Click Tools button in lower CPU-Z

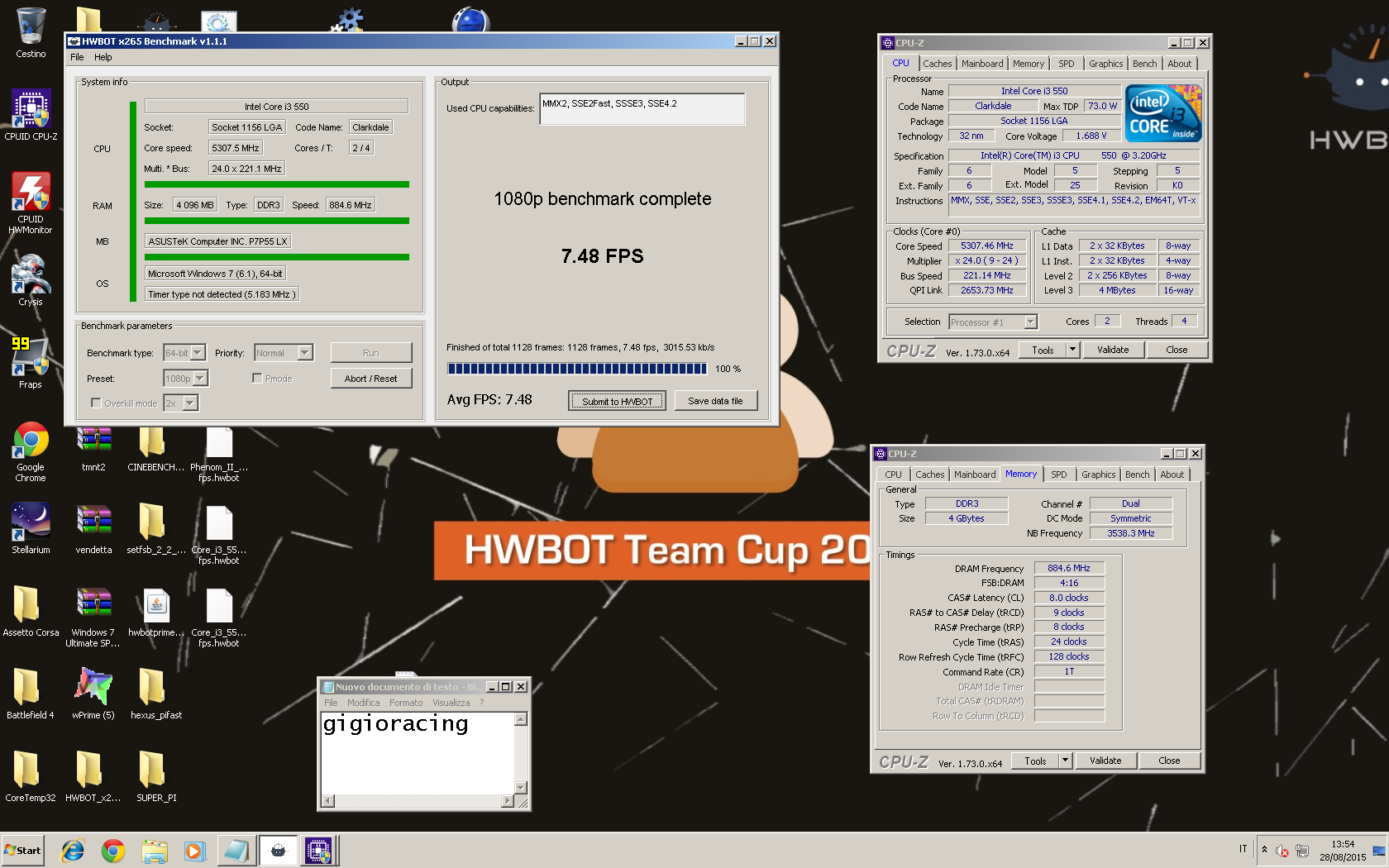pos(1035,761)
